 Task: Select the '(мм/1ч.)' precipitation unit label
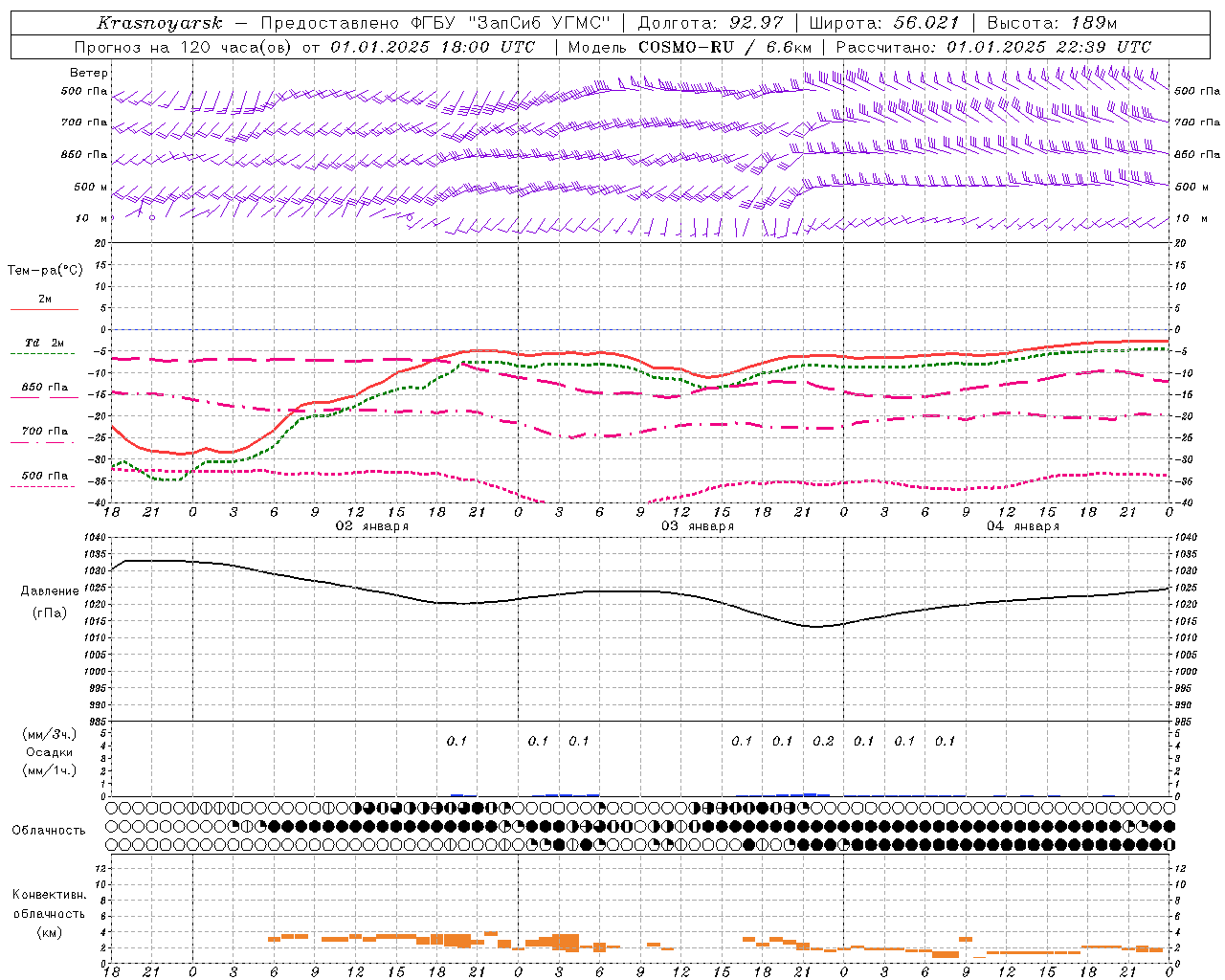pos(50,770)
